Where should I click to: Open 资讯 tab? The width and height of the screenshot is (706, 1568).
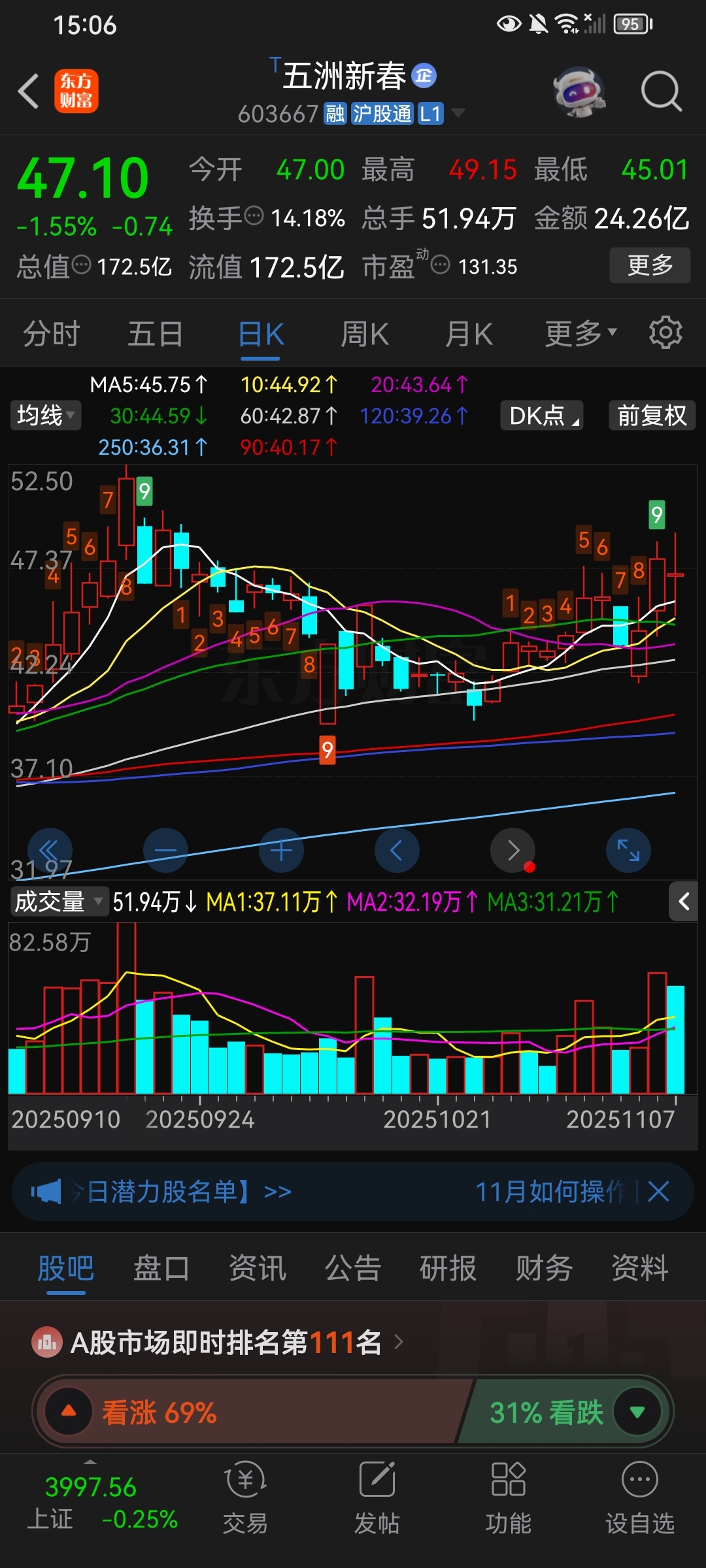tap(258, 1269)
